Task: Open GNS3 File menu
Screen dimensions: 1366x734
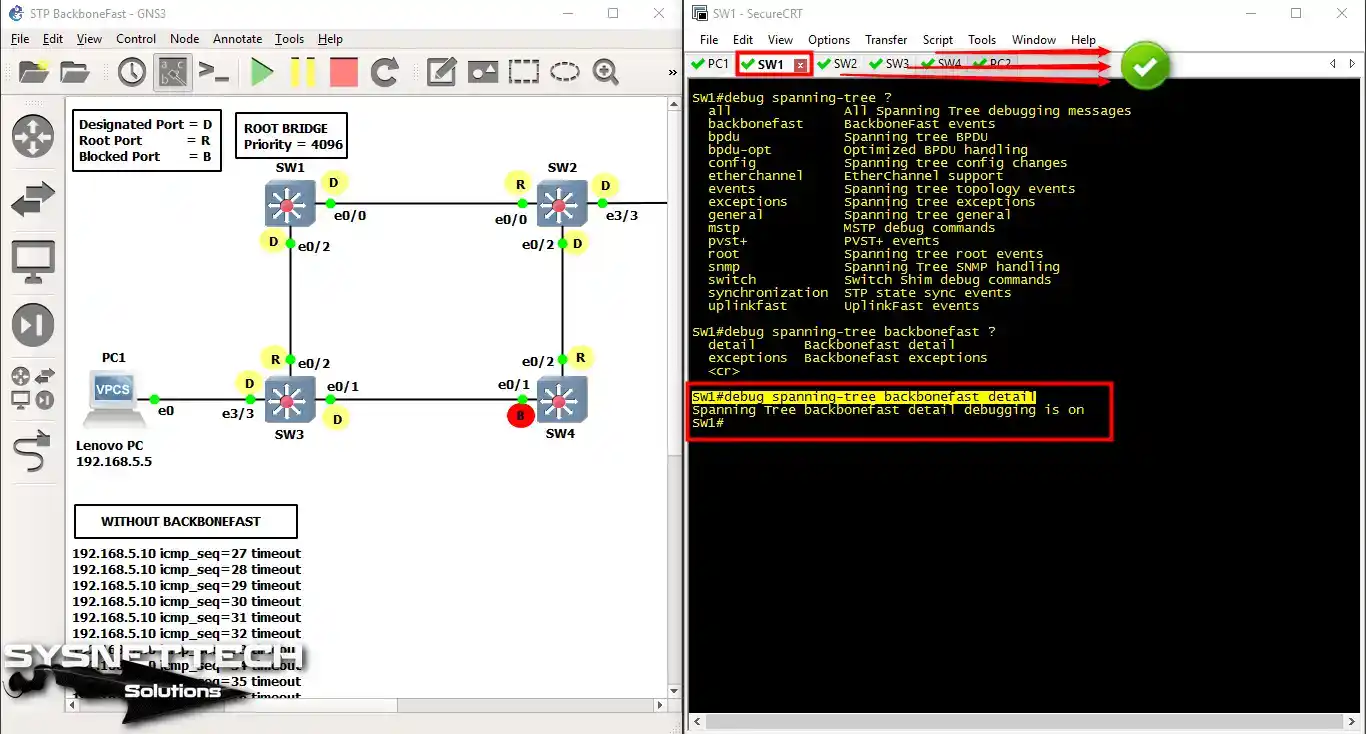Action: coord(20,39)
